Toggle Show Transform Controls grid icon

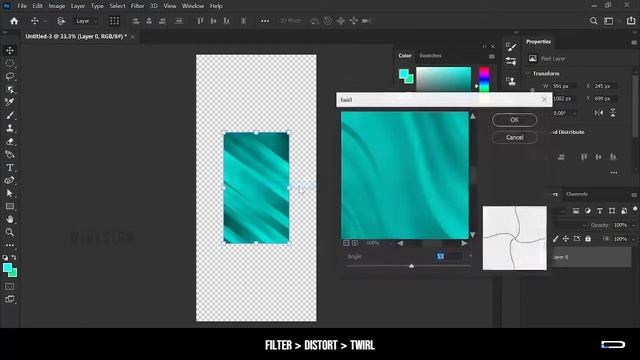tap(114, 21)
